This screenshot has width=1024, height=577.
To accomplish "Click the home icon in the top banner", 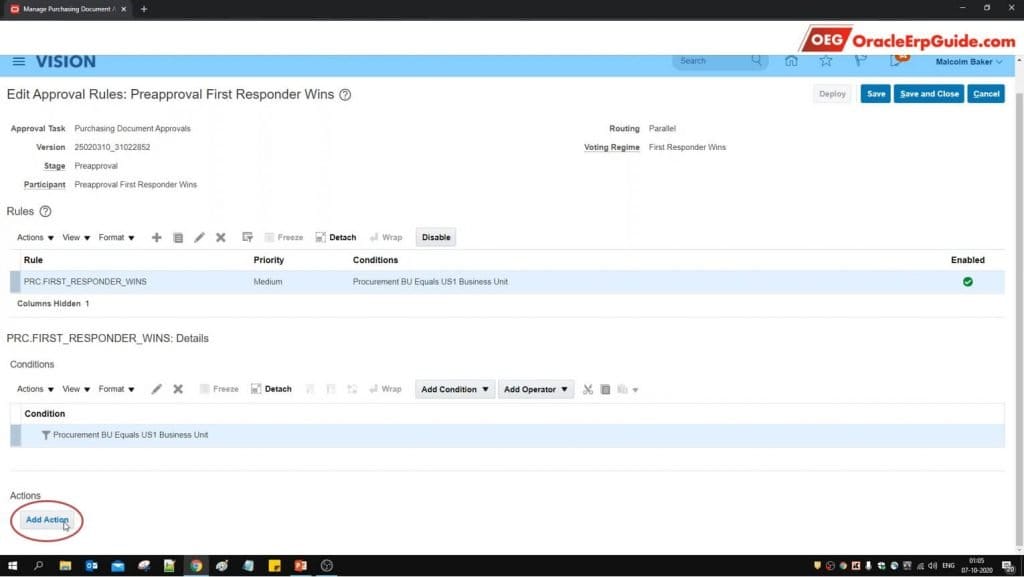I will point(791,61).
